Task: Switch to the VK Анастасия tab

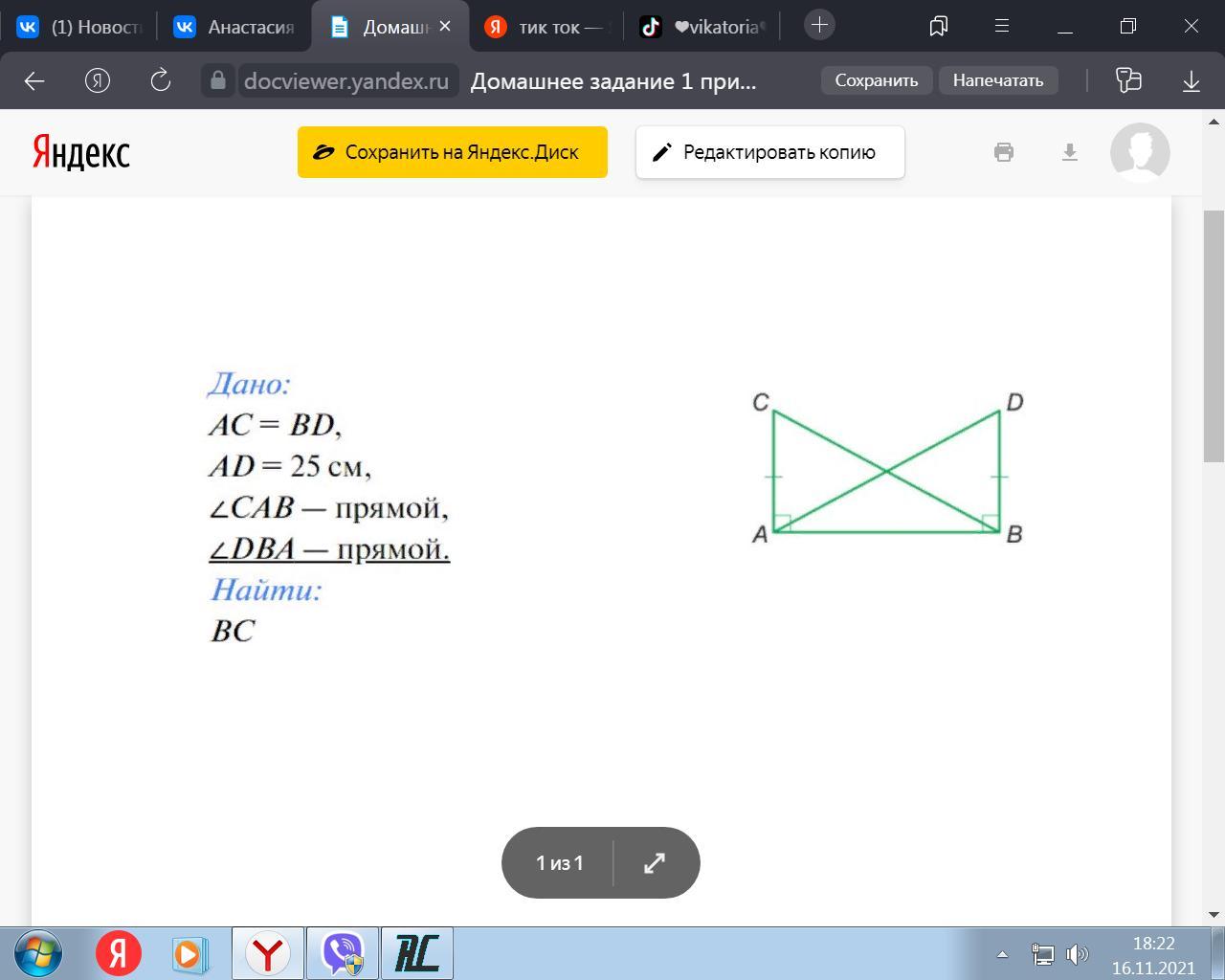Action: pos(234,27)
